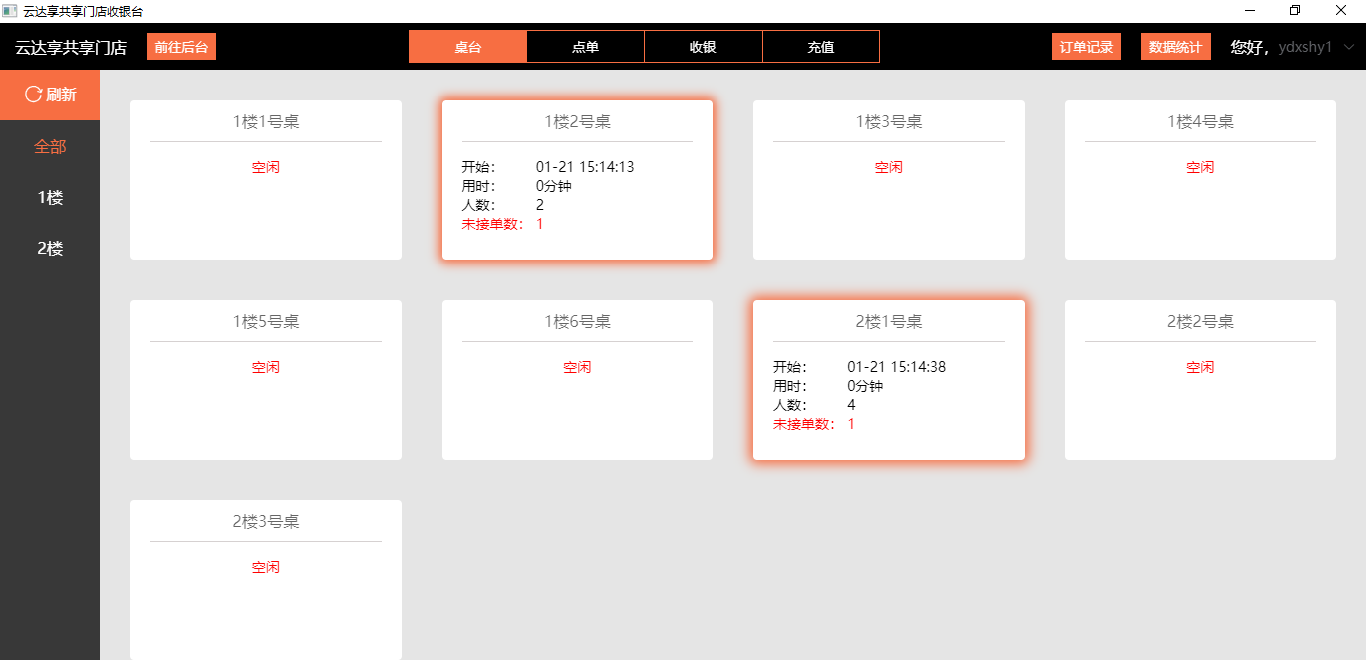This screenshot has height=660, width=1366.
Task: Click the 云达享共享门店 store name
Action: click(71, 47)
